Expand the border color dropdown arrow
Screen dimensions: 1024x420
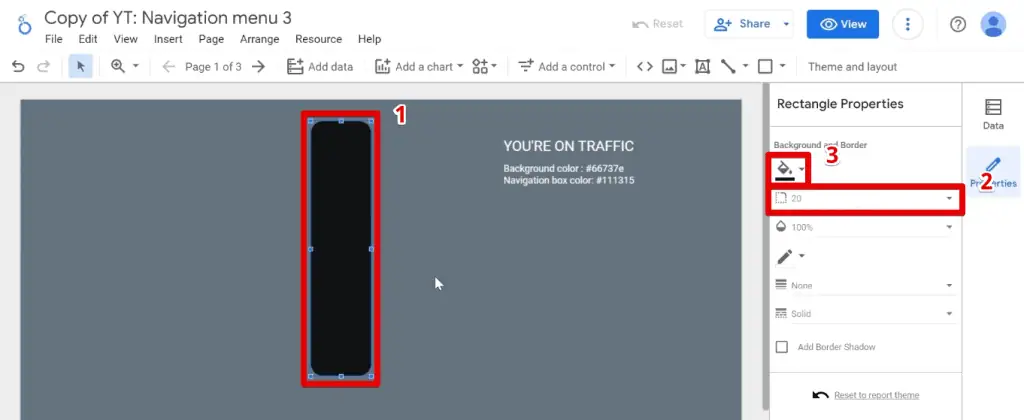(802, 256)
